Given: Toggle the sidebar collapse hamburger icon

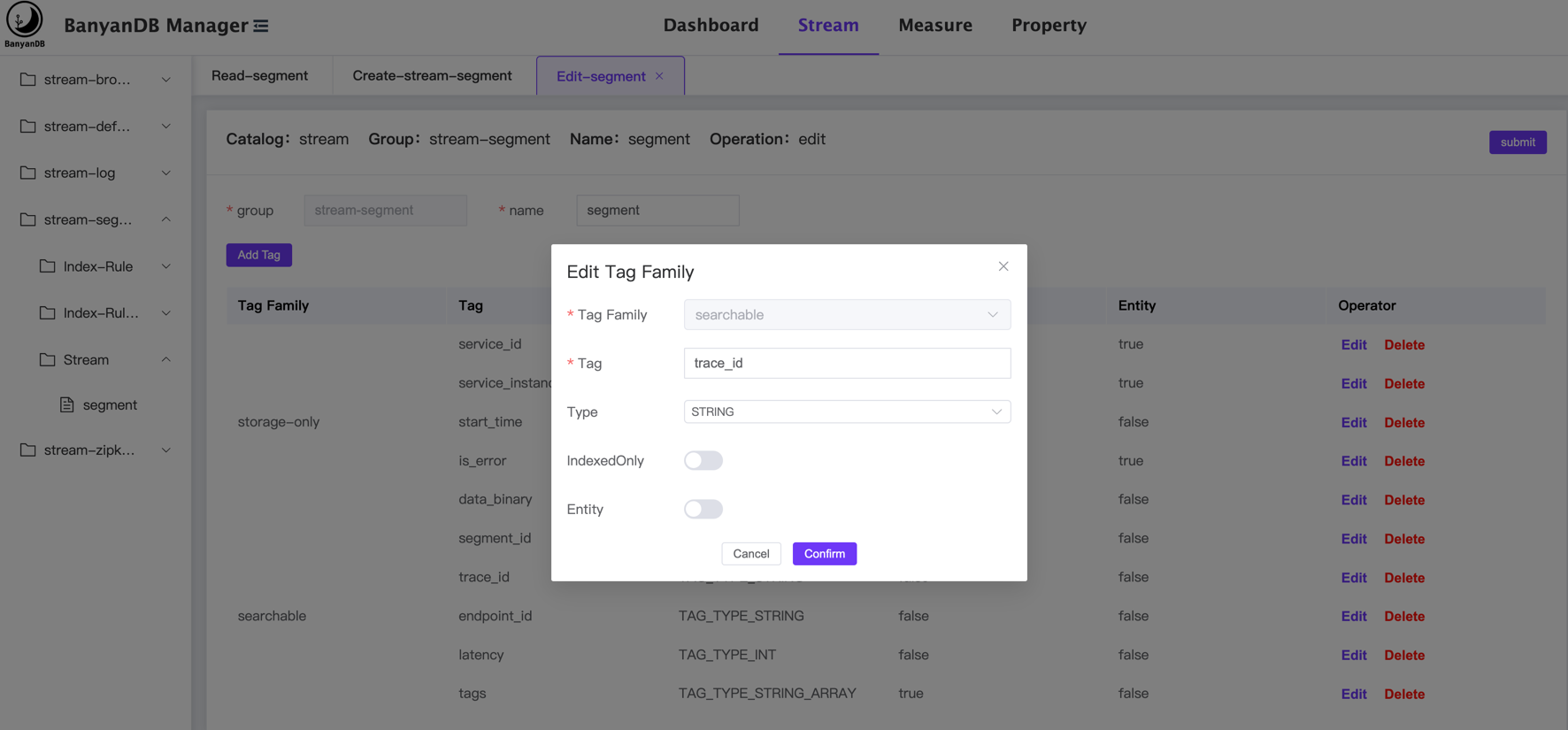Looking at the screenshot, I should coord(261,26).
